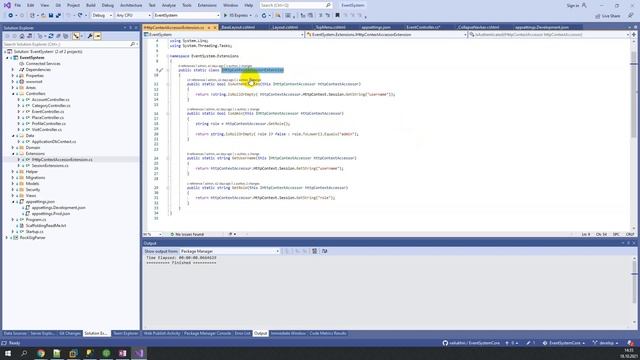The width and height of the screenshot is (640, 360).
Task: Click the Save All toolbar icon
Action: point(58,16)
